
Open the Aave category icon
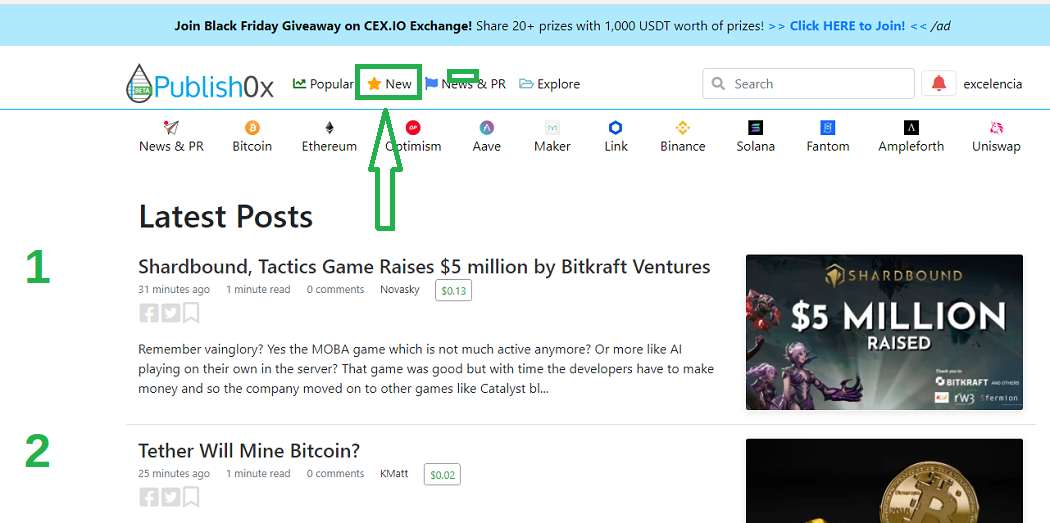(x=486, y=127)
